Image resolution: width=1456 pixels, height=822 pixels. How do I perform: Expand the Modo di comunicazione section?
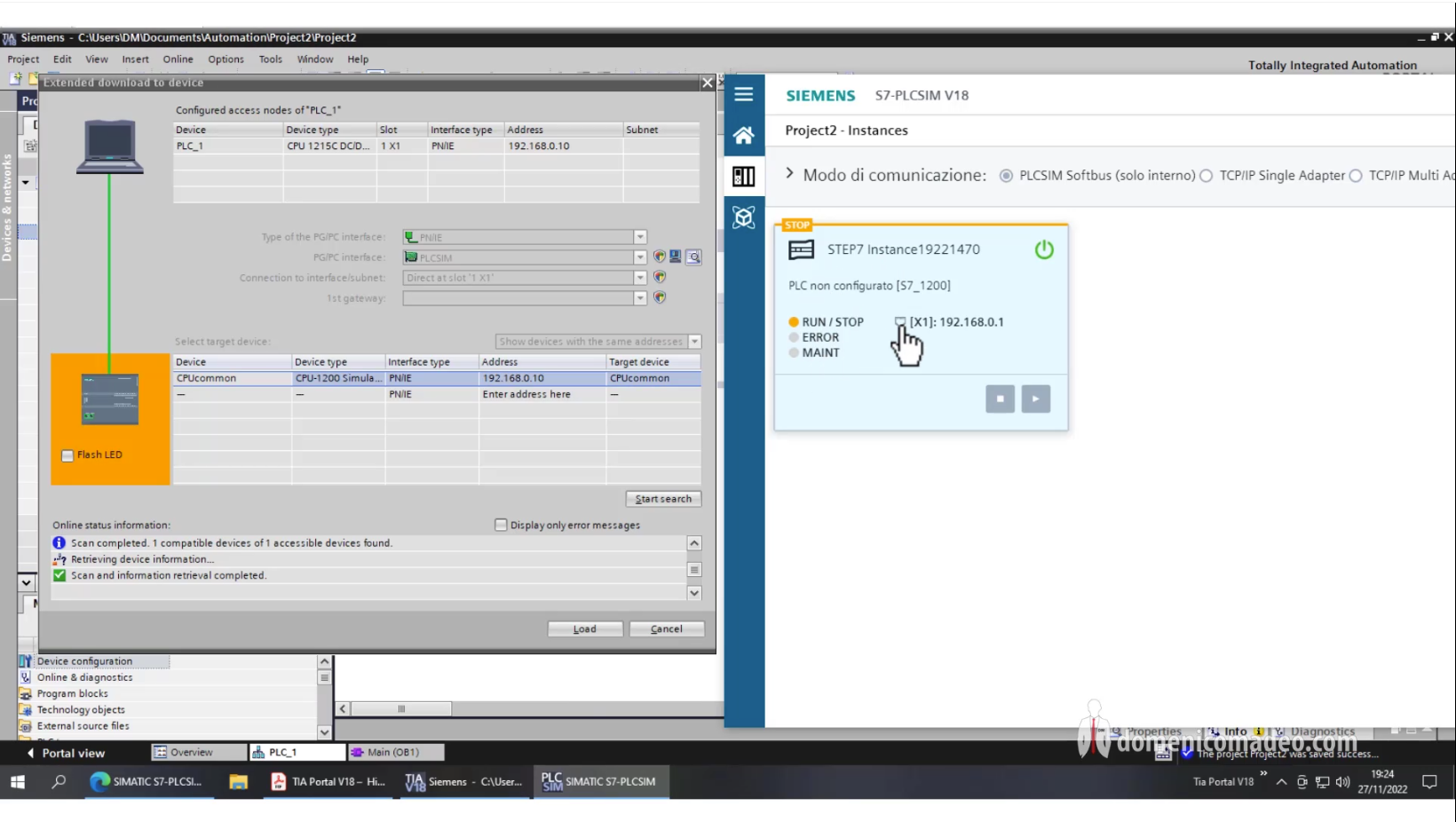(789, 174)
